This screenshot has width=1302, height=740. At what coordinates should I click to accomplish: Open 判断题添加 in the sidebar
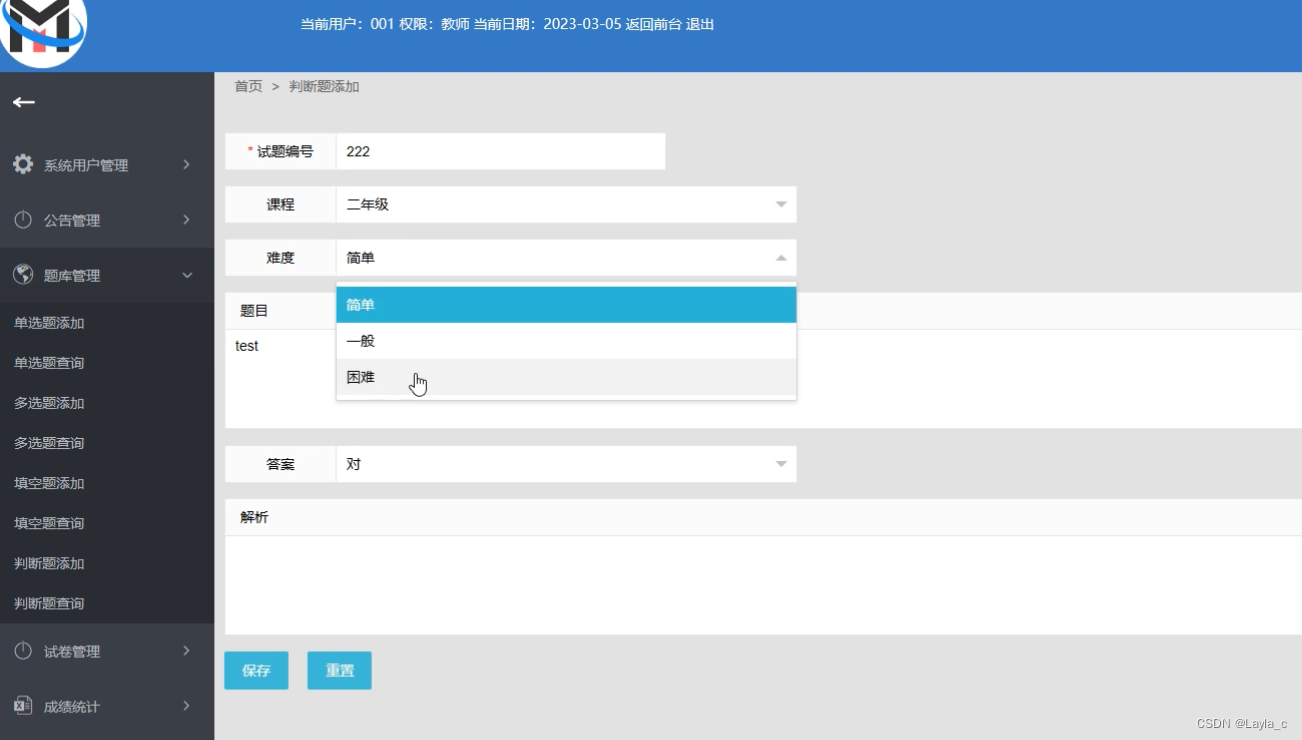49,563
